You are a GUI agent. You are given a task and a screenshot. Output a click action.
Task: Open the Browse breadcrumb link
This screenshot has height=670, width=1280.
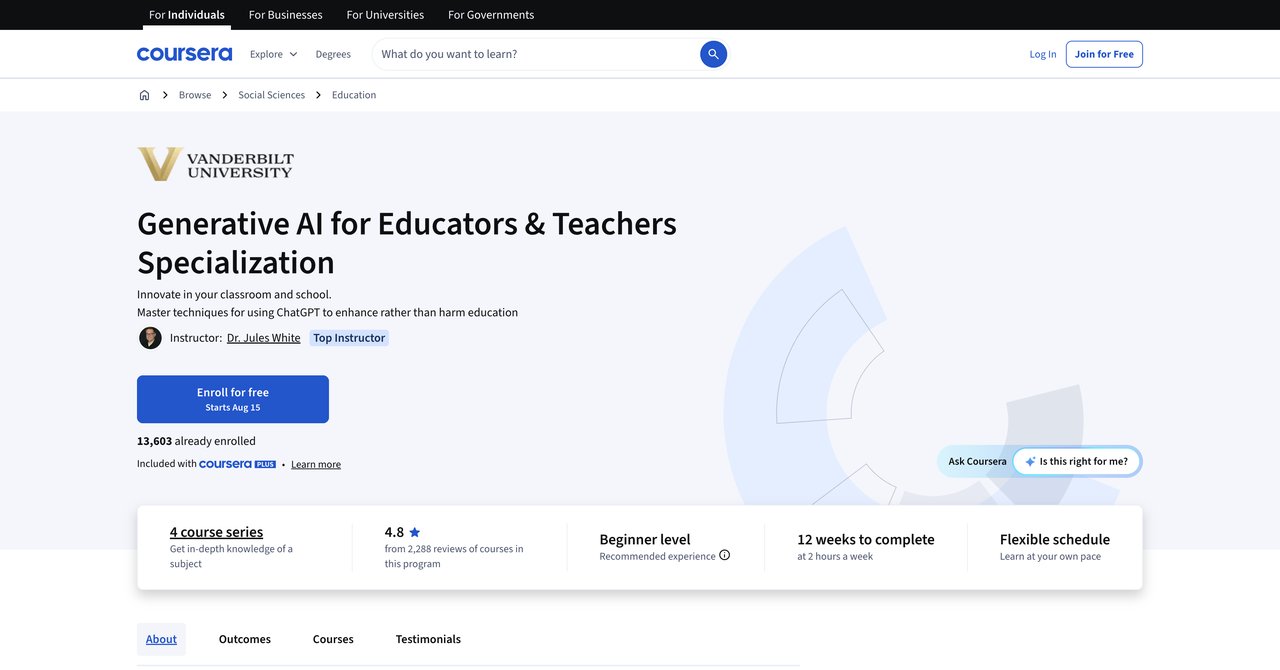(195, 95)
